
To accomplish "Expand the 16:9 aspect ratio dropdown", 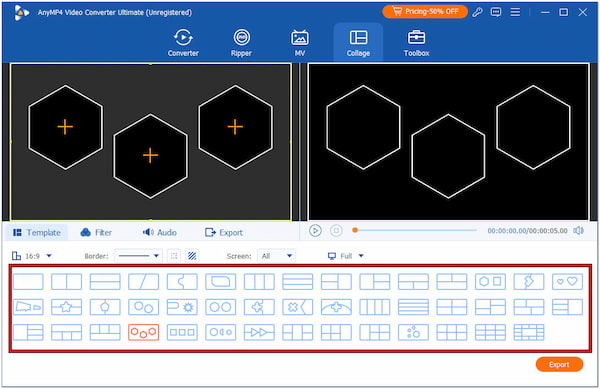I will coord(32,256).
